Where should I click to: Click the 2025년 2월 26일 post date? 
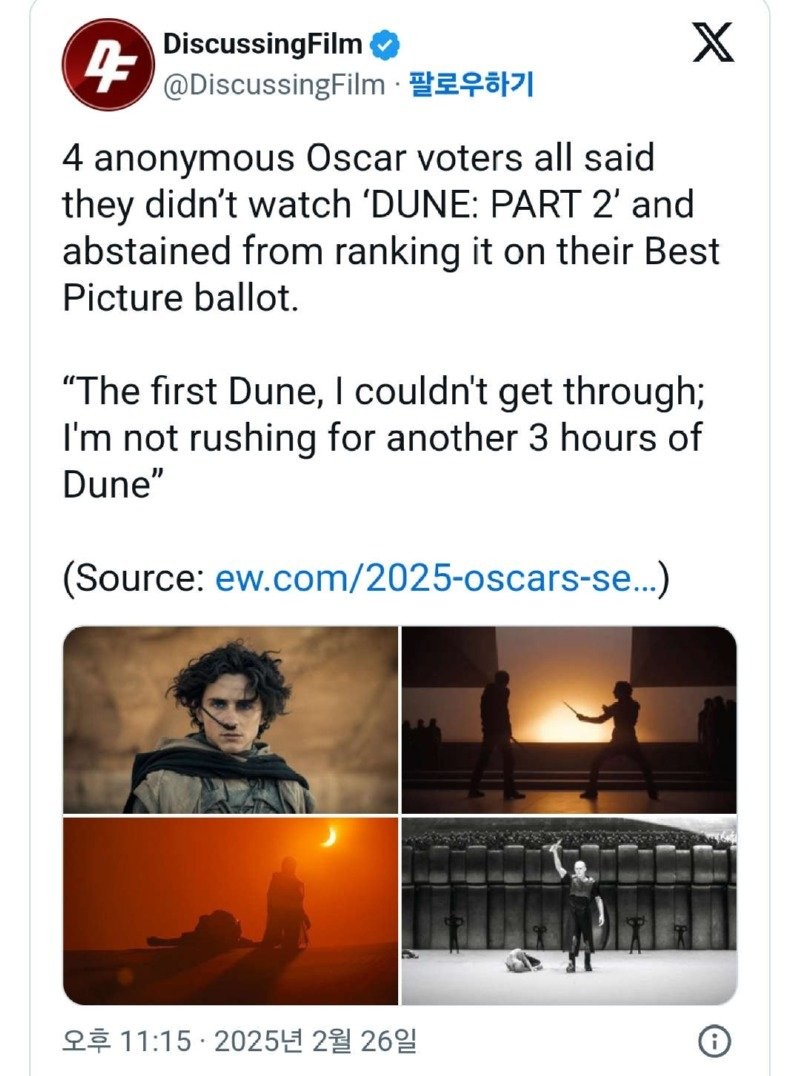pos(307,1041)
